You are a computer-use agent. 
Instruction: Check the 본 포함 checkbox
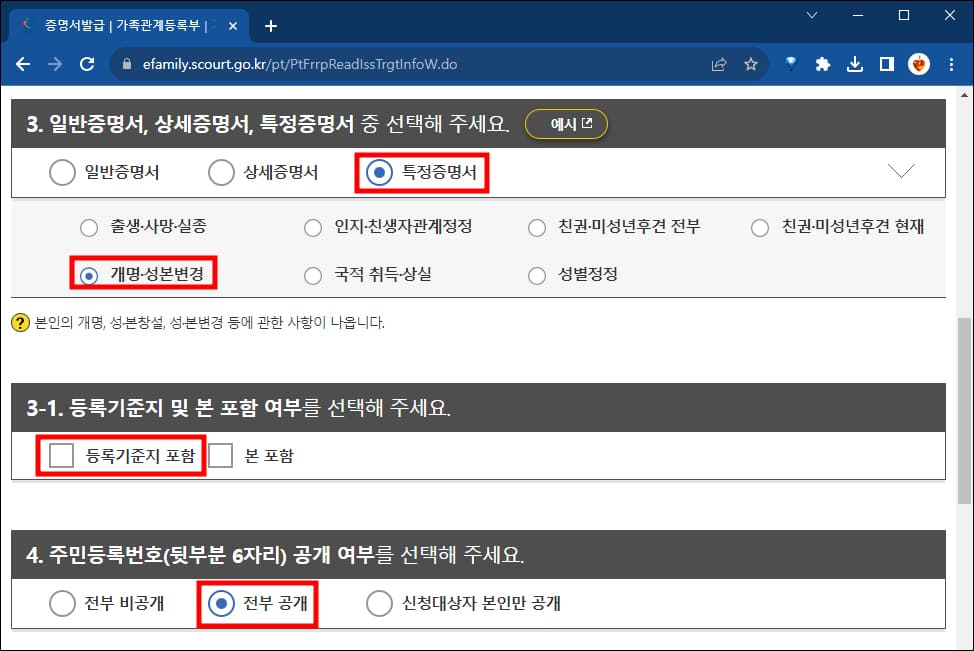point(219,454)
